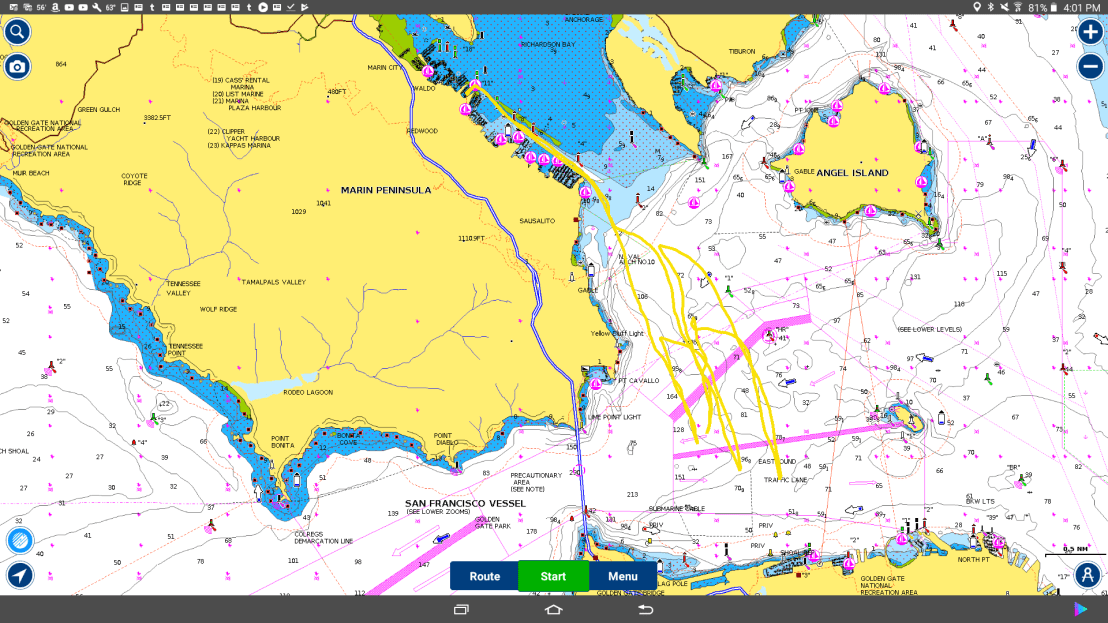The width and height of the screenshot is (1108, 623).
Task: Open the distance measuring compass tool
Action: coord(1089,575)
